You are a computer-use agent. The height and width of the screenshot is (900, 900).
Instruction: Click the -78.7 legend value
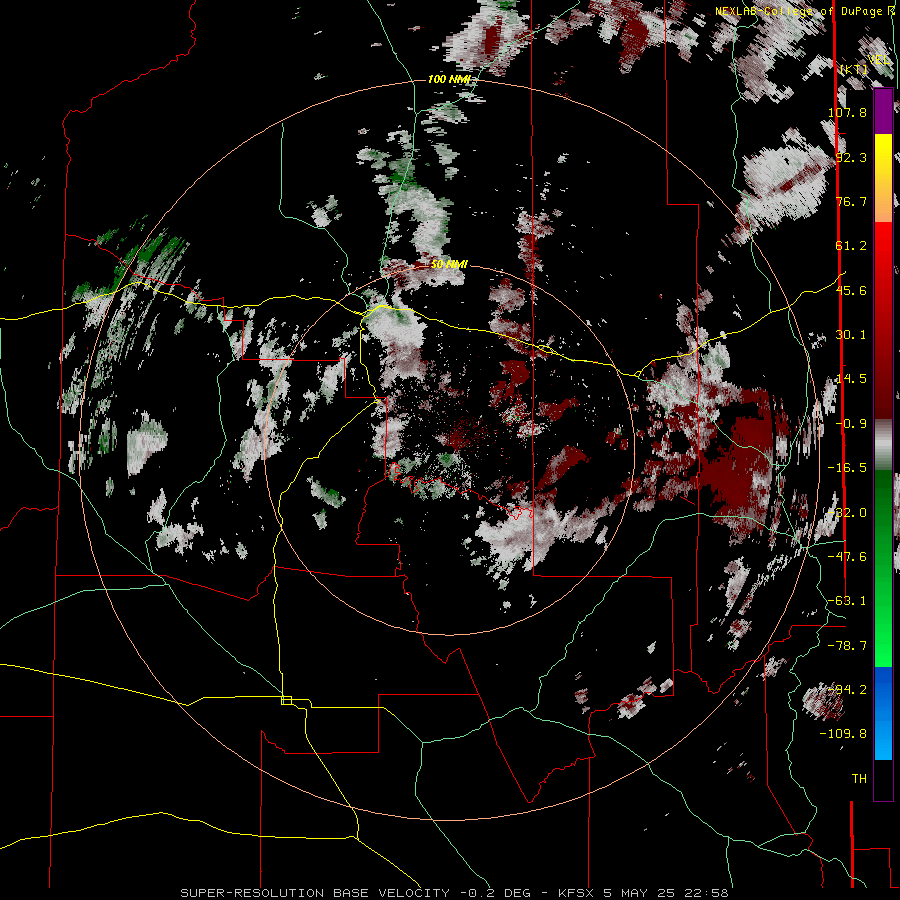click(x=848, y=646)
